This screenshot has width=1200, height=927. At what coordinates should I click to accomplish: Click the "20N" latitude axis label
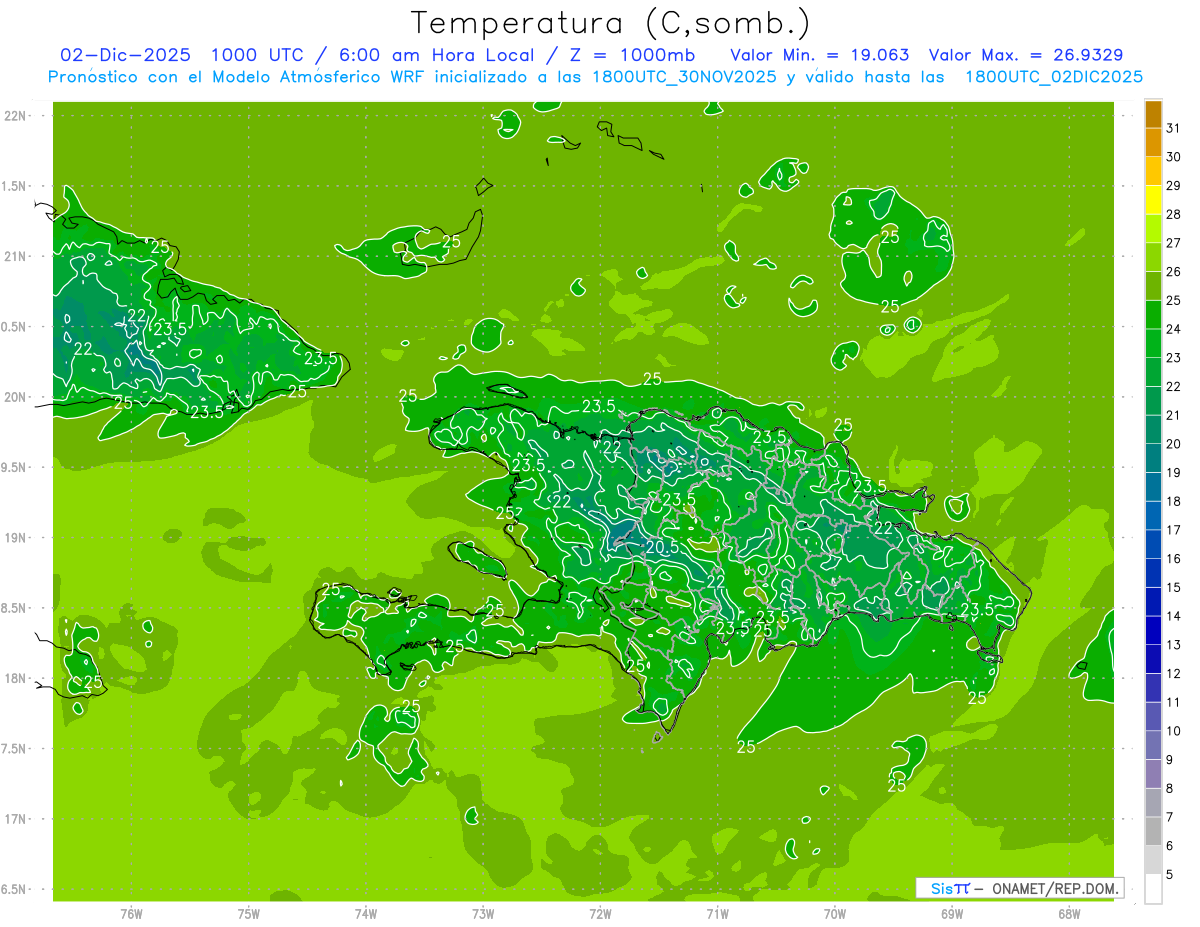(15, 398)
